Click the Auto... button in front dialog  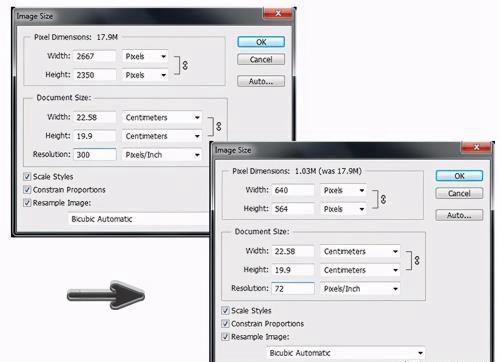[x=459, y=215]
